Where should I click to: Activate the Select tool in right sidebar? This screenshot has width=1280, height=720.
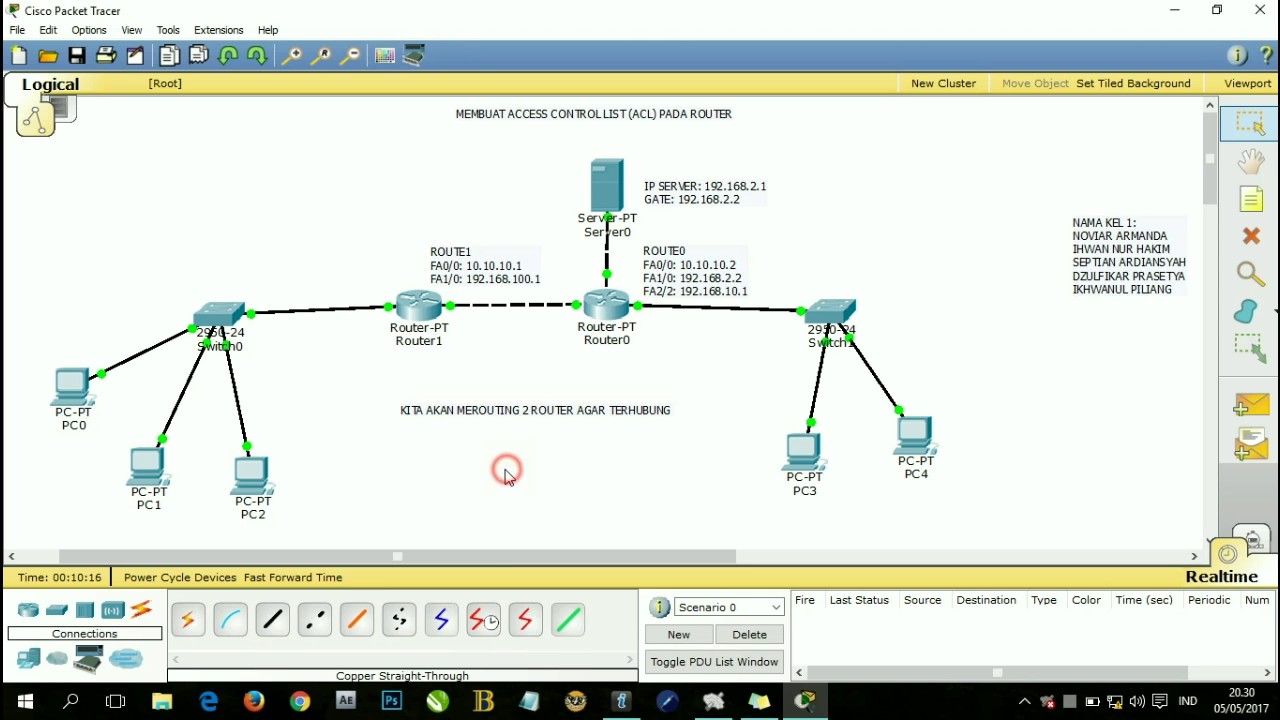point(1250,123)
